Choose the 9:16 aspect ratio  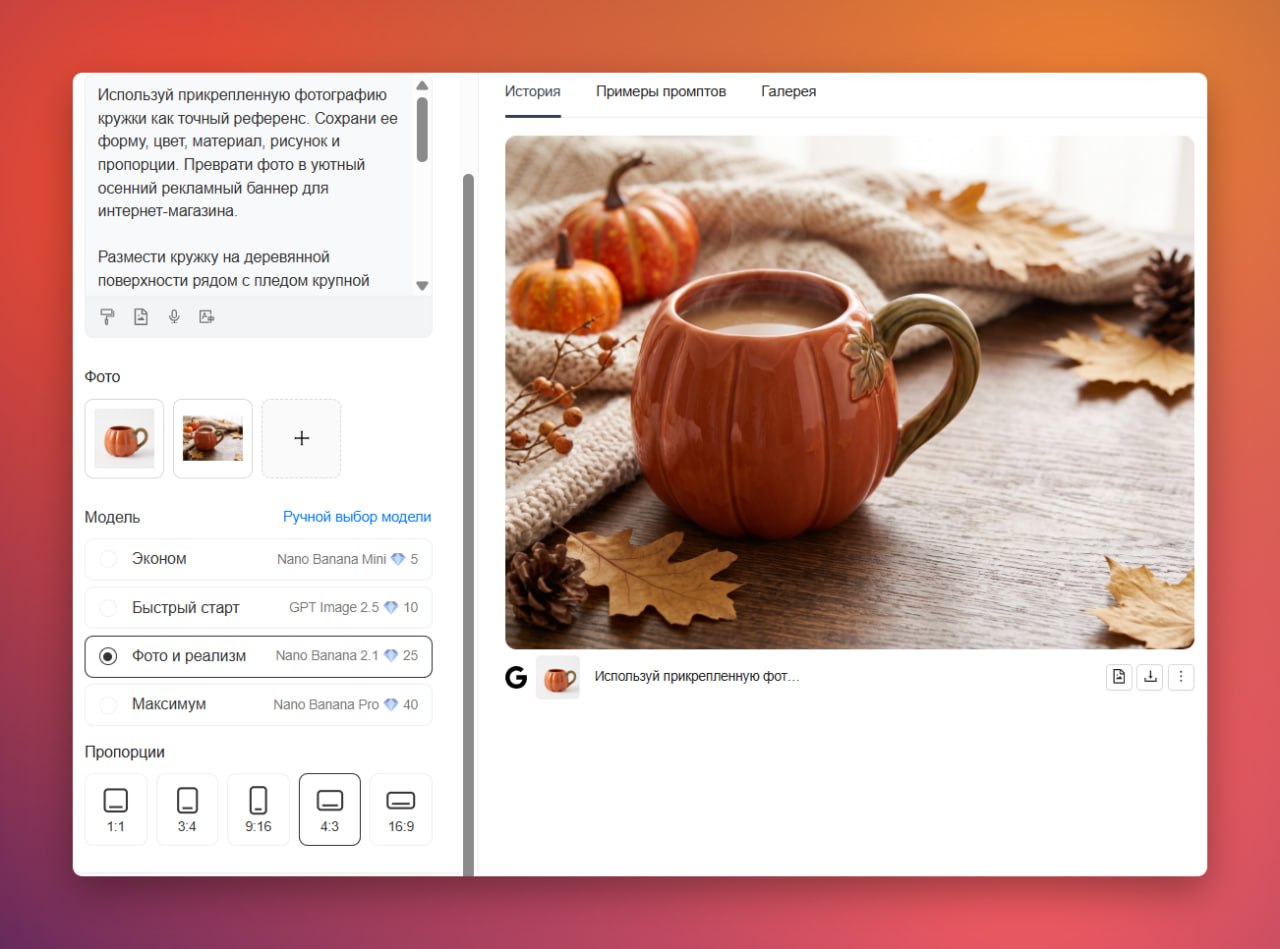(x=258, y=809)
